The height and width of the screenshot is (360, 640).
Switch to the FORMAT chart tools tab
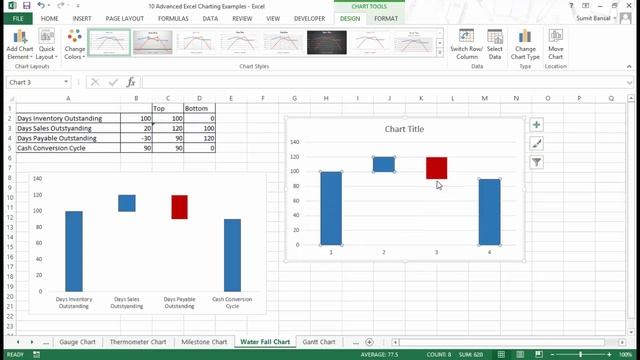point(386,19)
